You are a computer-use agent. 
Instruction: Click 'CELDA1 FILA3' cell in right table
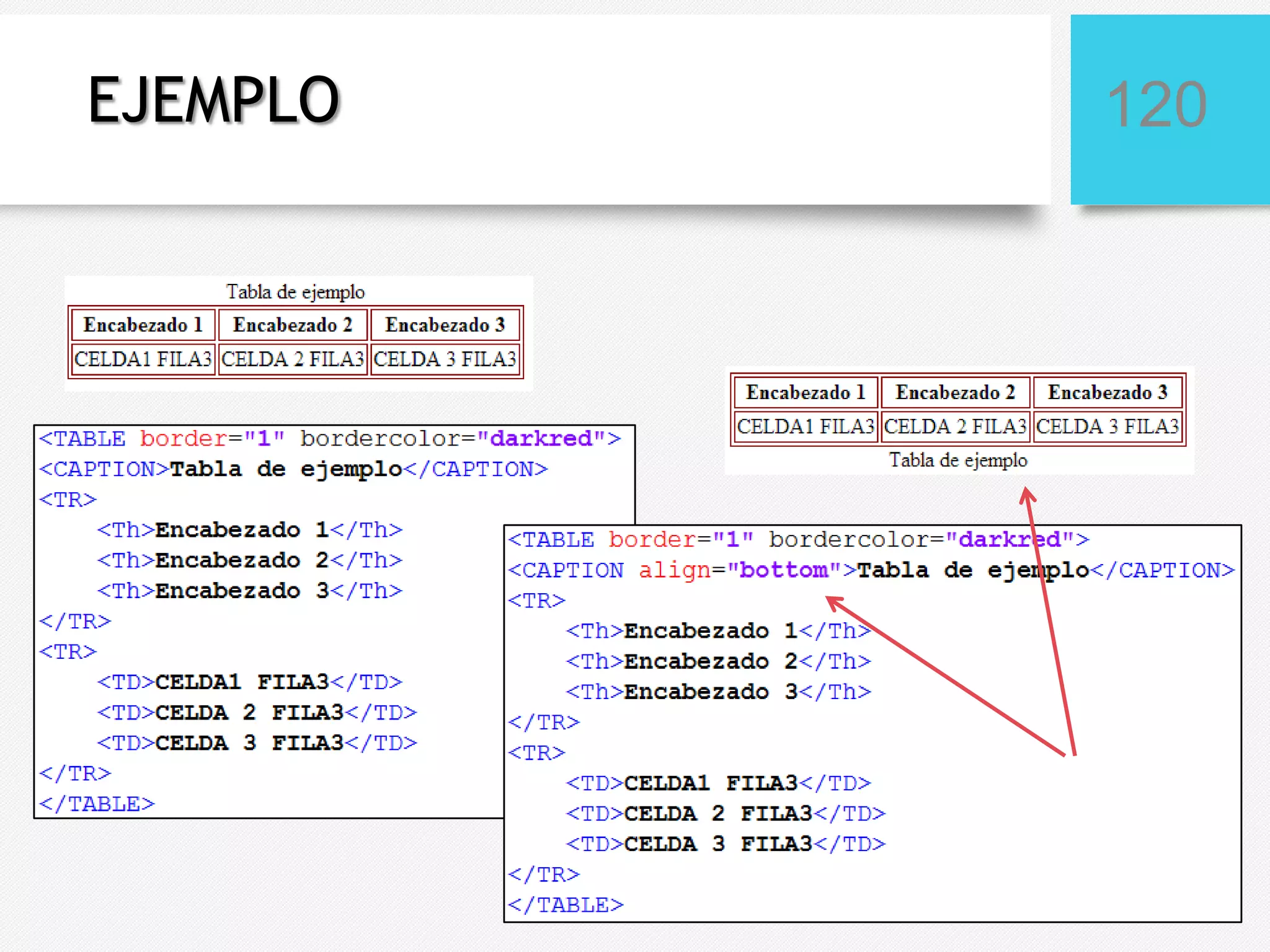pos(806,426)
